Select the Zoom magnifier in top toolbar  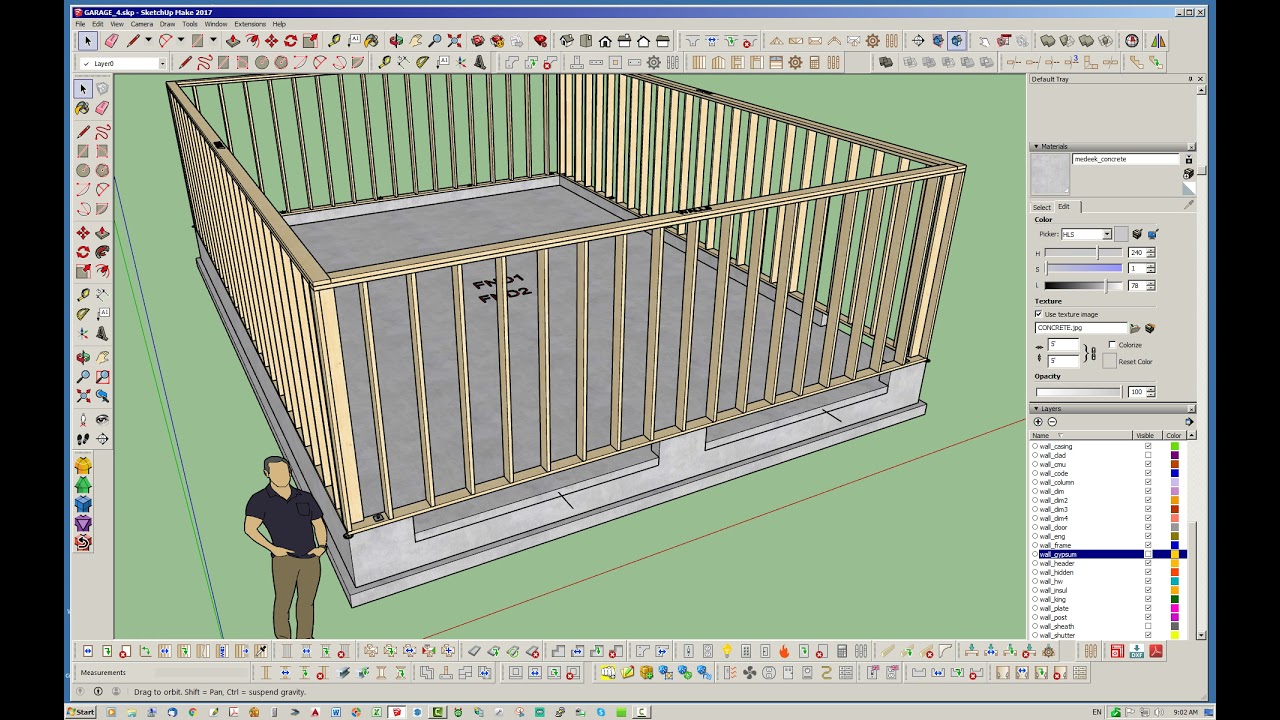[435, 41]
